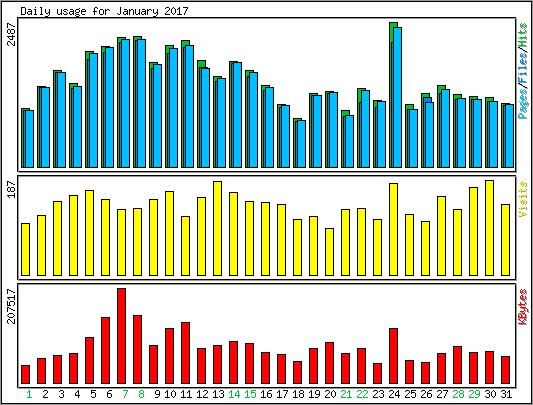
Task: Click the 2487 hits axis maximum label
Action: click(x=12, y=34)
